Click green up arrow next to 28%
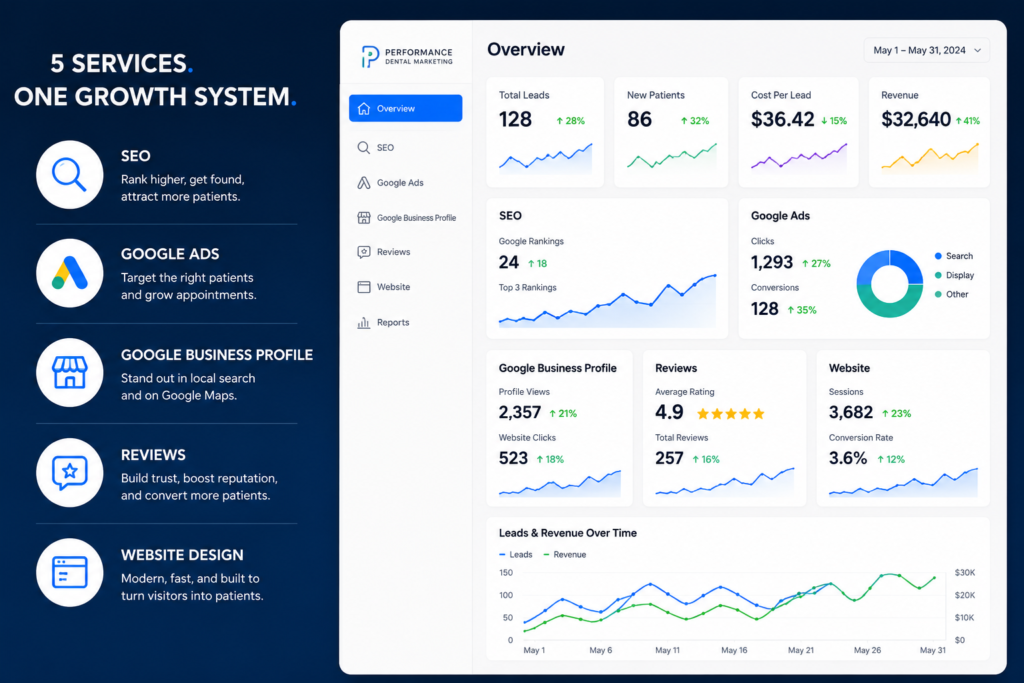 560,121
